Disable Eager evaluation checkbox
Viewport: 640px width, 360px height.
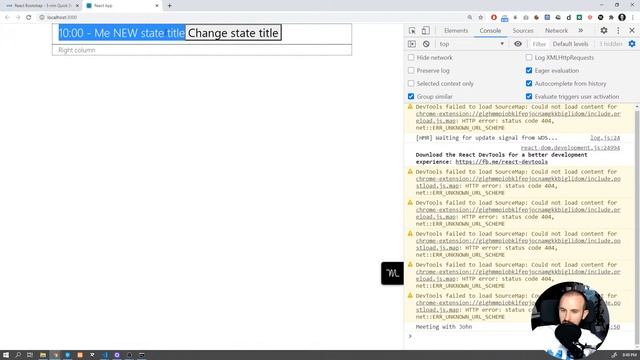[529, 71]
